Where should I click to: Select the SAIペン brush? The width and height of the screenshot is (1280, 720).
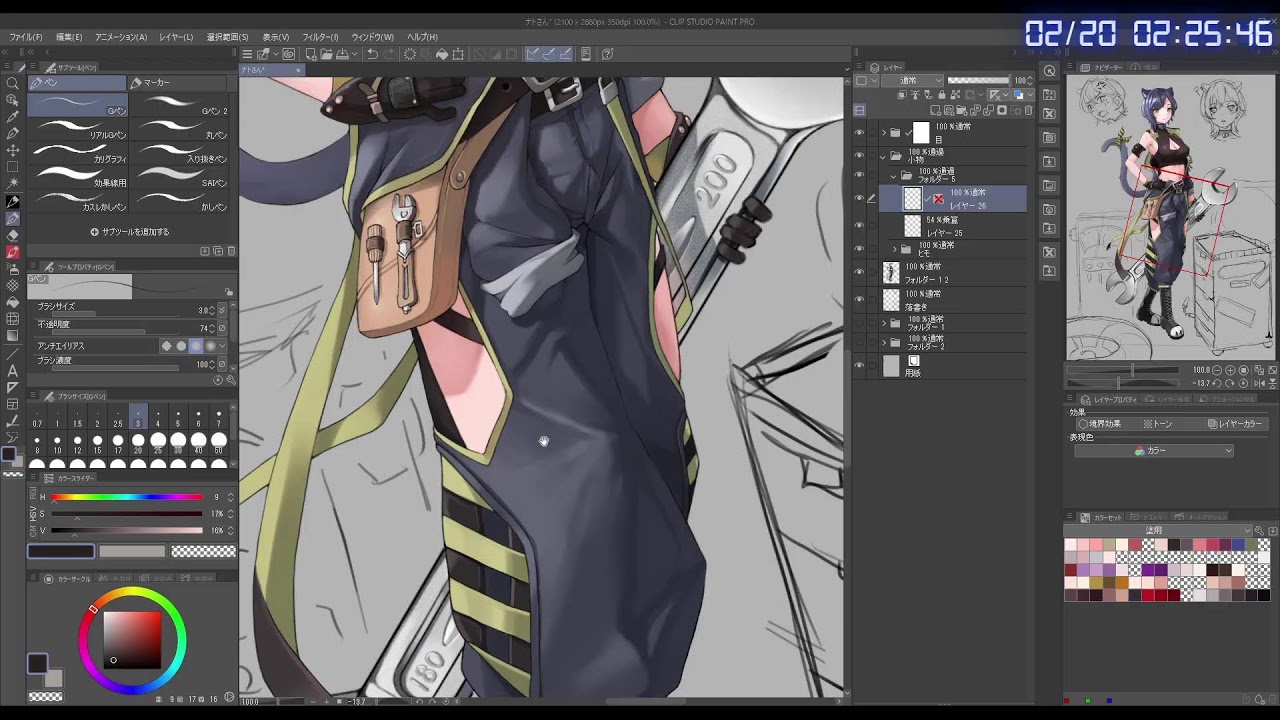pos(181,177)
